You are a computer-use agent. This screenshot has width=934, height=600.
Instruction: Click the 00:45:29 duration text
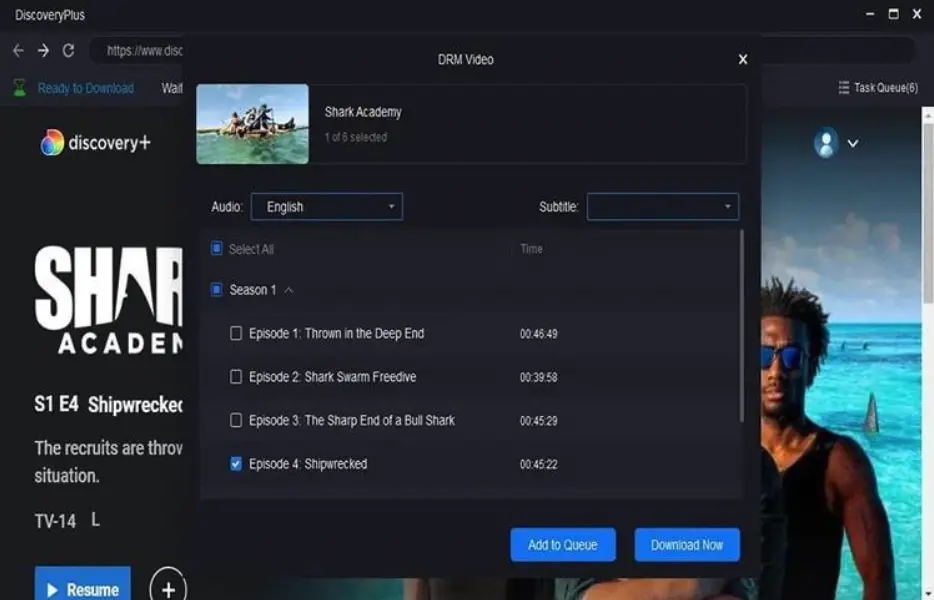538,421
